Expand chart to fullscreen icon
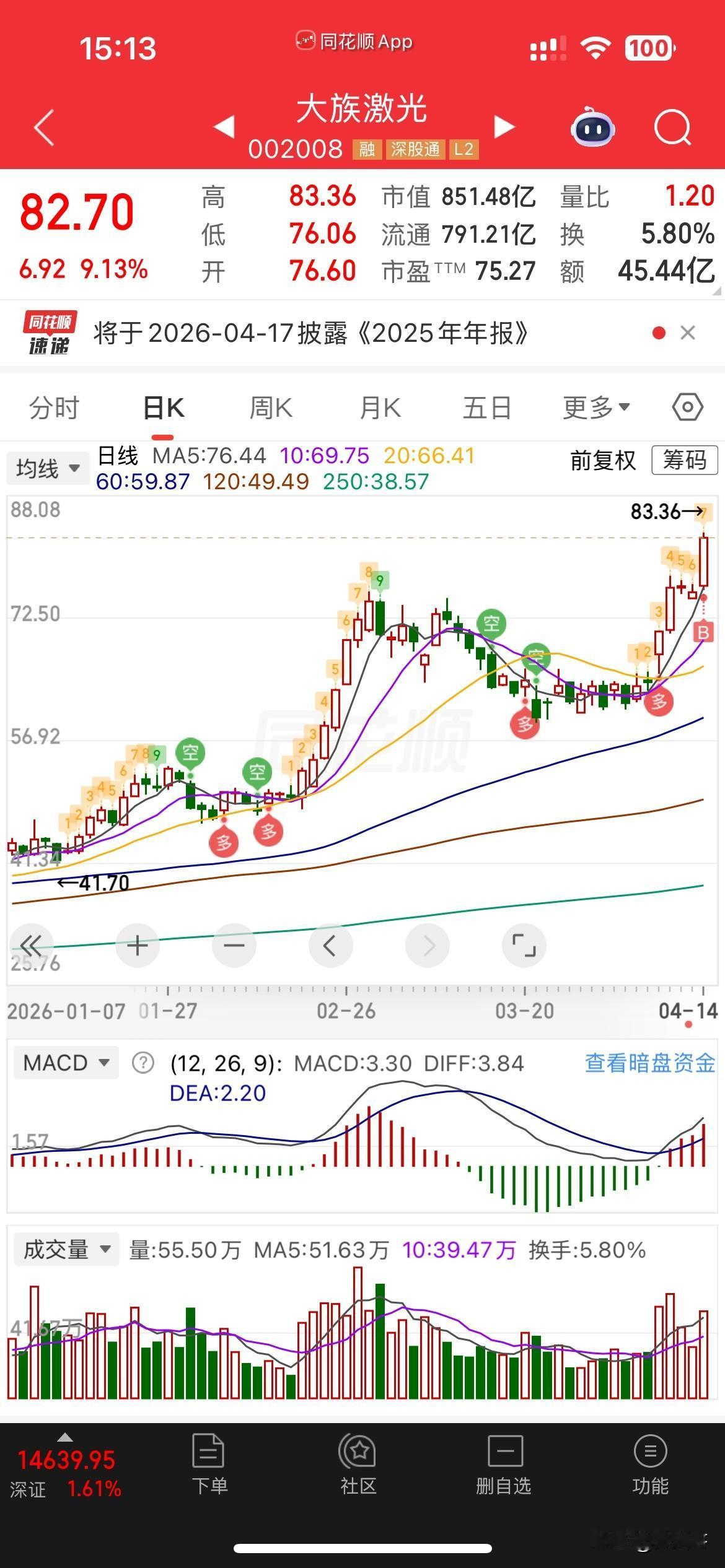The image size is (725, 1568). 524,946
